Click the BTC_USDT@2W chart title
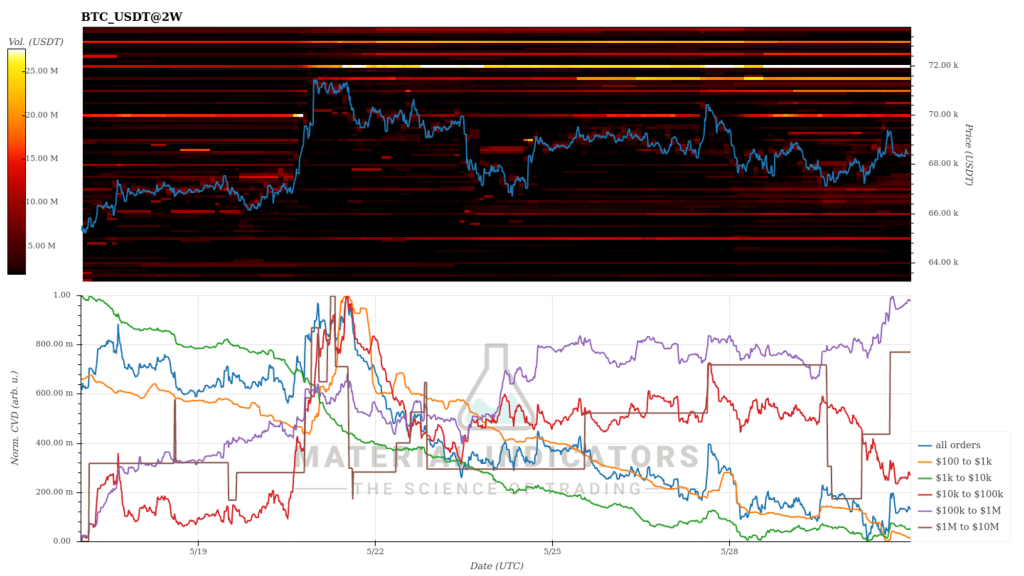 pos(131,17)
